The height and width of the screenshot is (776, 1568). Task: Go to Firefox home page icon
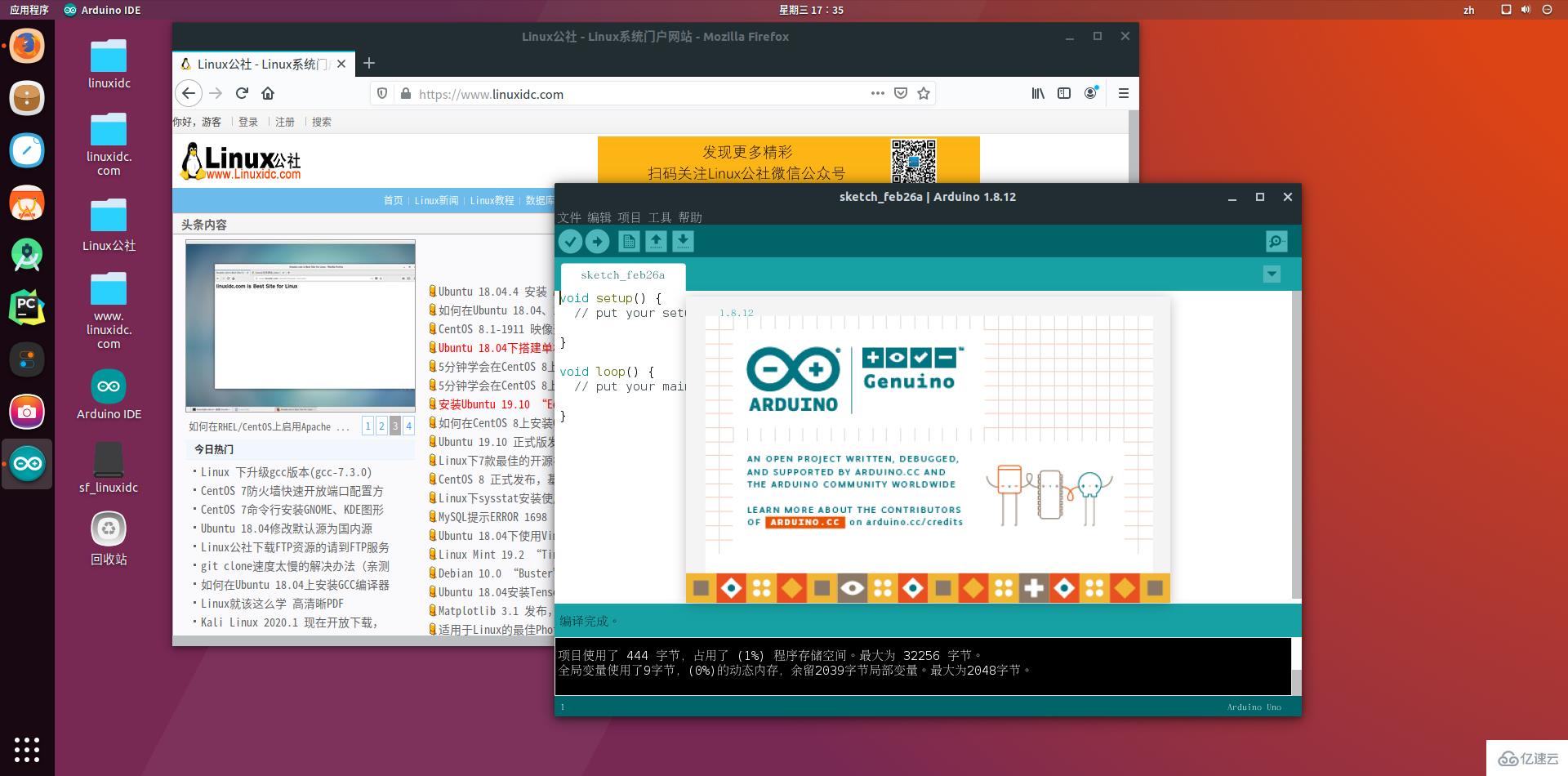coord(268,93)
